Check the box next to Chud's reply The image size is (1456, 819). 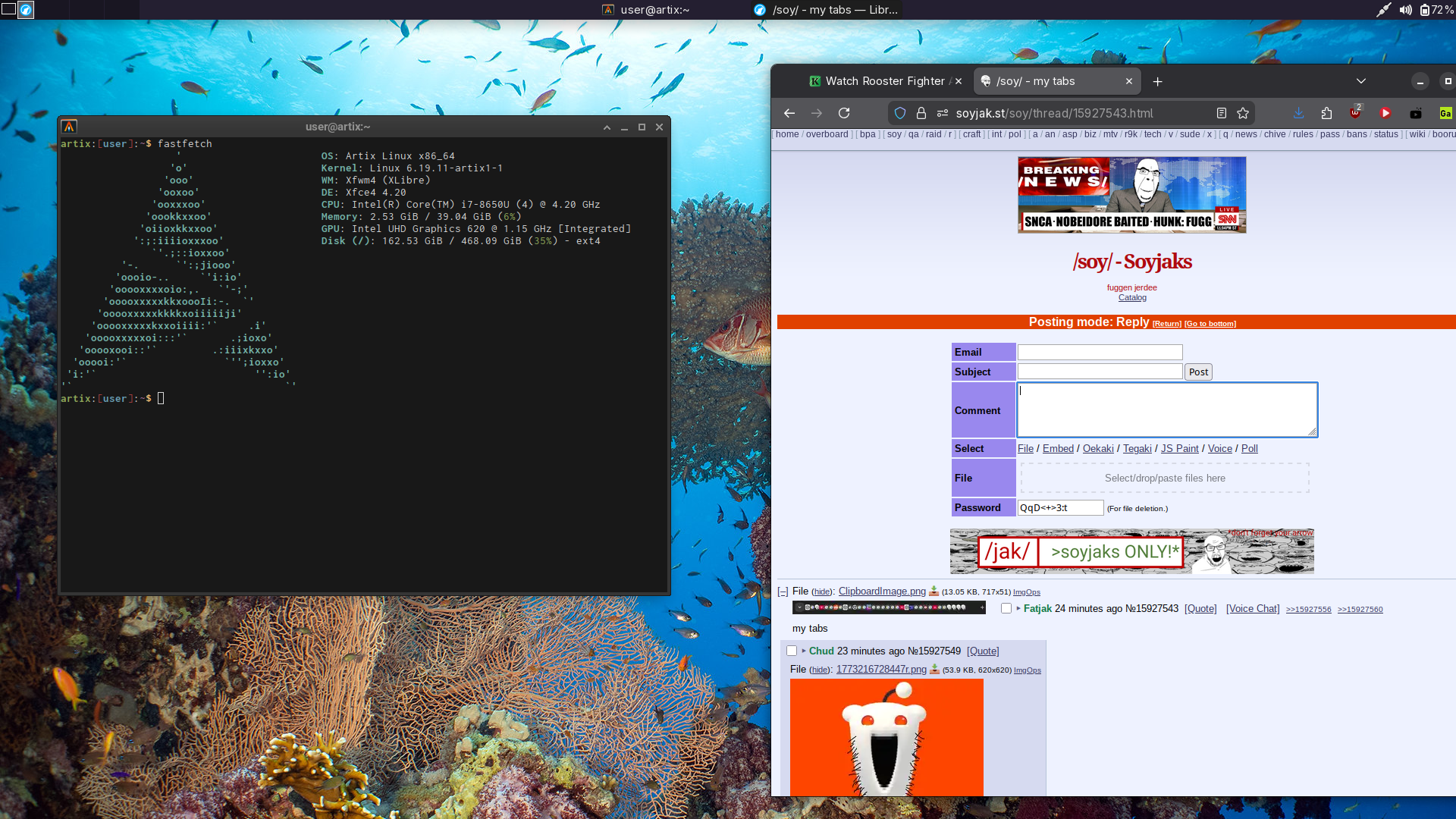click(792, 651)
